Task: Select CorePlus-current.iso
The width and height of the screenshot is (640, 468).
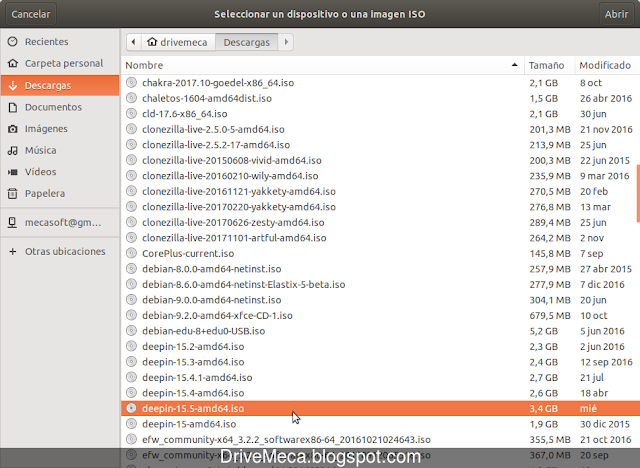Action: click(x=380, y=253)
